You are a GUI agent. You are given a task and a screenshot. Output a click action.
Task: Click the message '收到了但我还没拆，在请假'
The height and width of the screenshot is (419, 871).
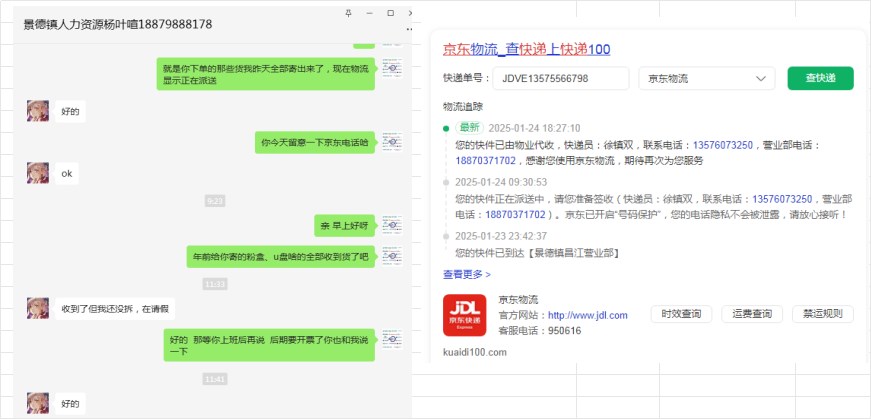115,308
